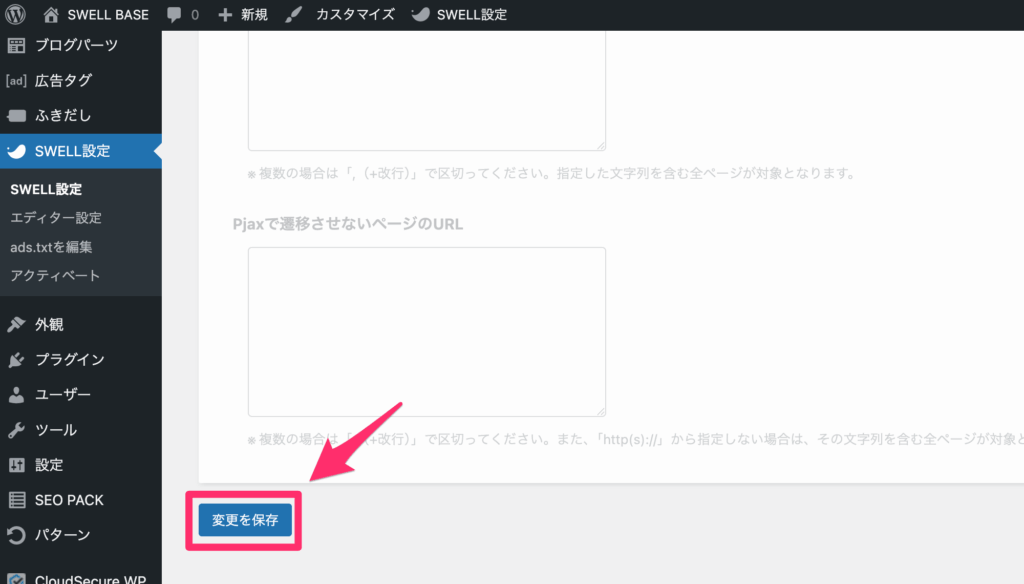Click the plus icon for 新規
Image resolution: width=1024 pixels, height=584 pixels.
pyautogui.click(x=225, y=15)
